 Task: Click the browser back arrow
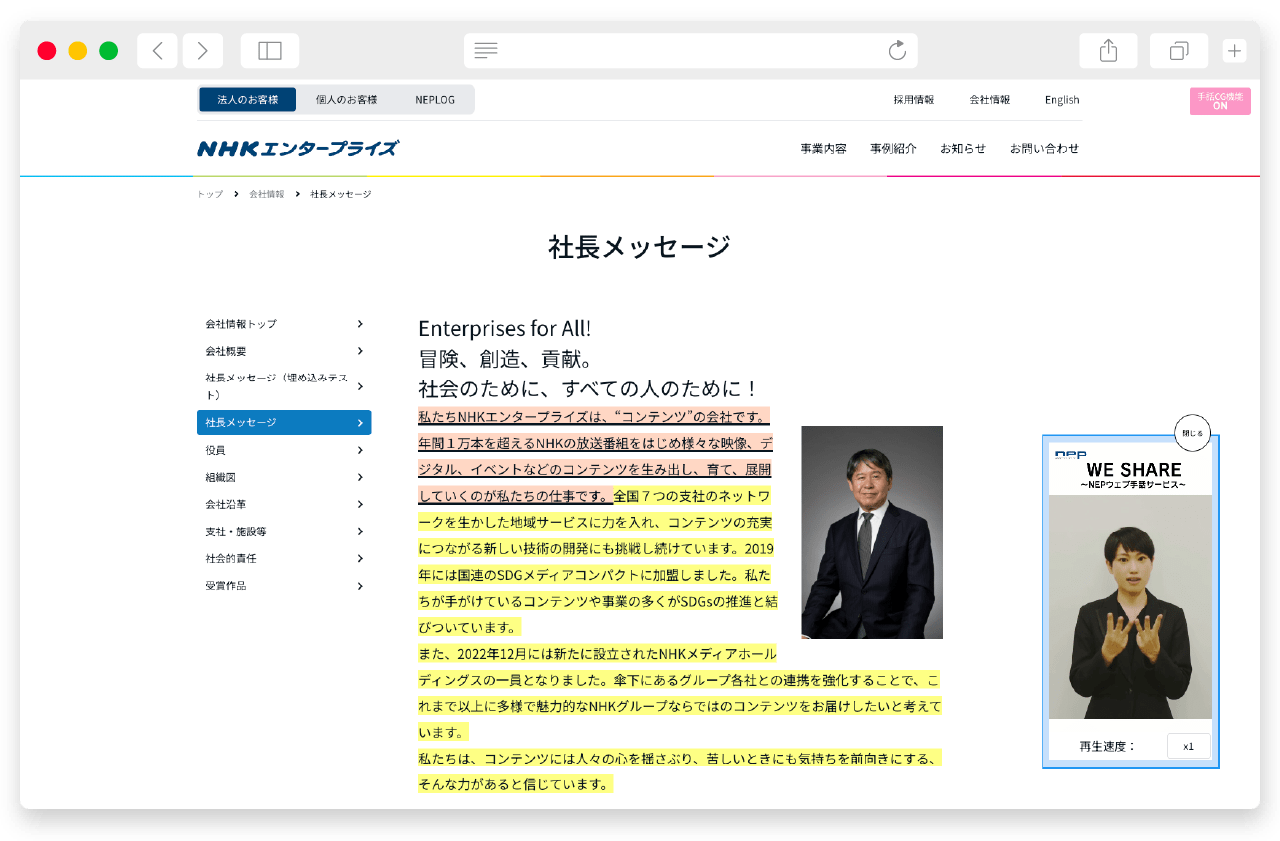(157, 51)
